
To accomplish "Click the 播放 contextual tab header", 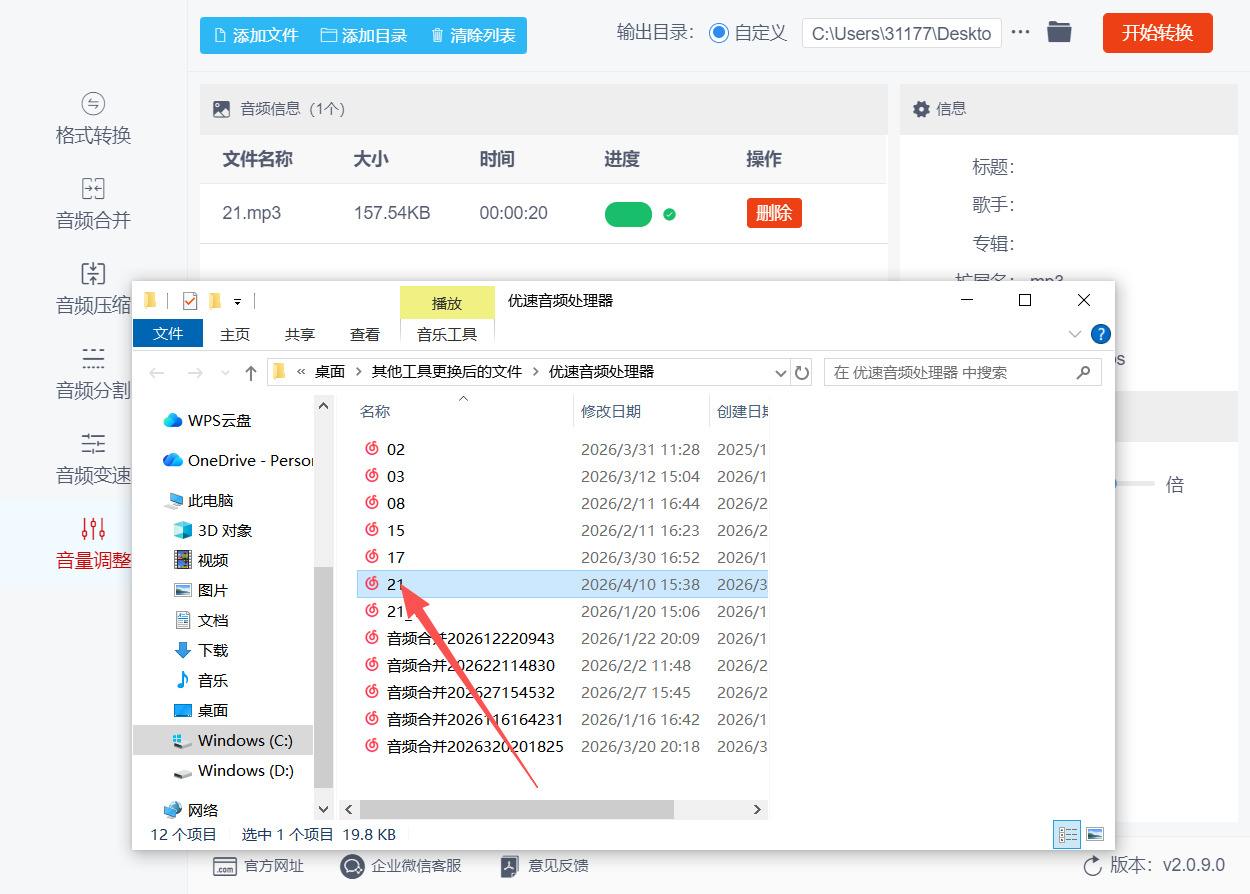I will pyautogui.click(x=447, y=303).
